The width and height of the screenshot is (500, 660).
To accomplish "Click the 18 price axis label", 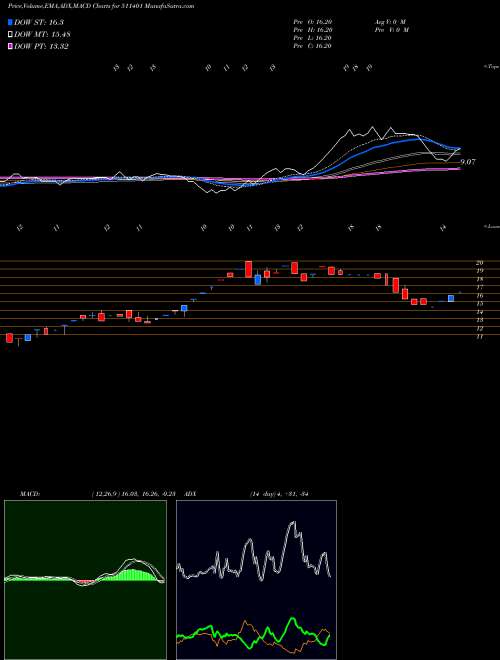I will click(479, 279).
